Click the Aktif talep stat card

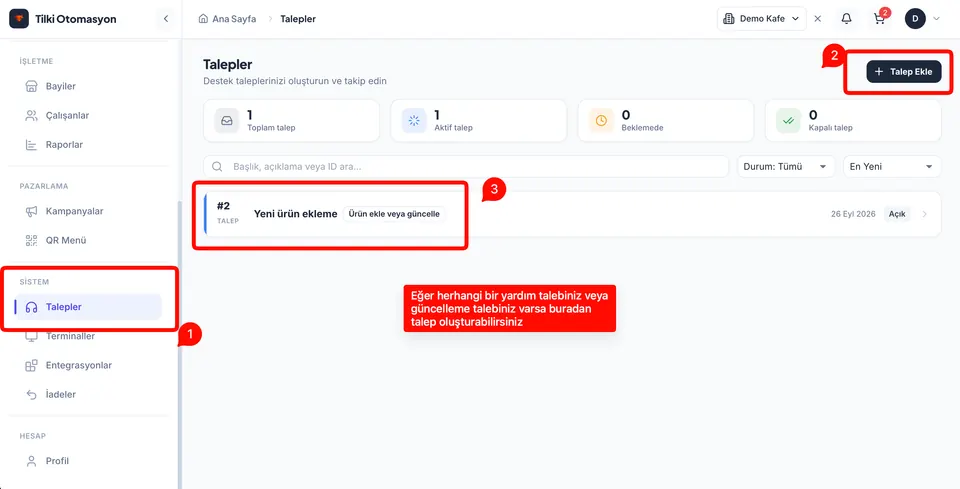pos(478,121)
